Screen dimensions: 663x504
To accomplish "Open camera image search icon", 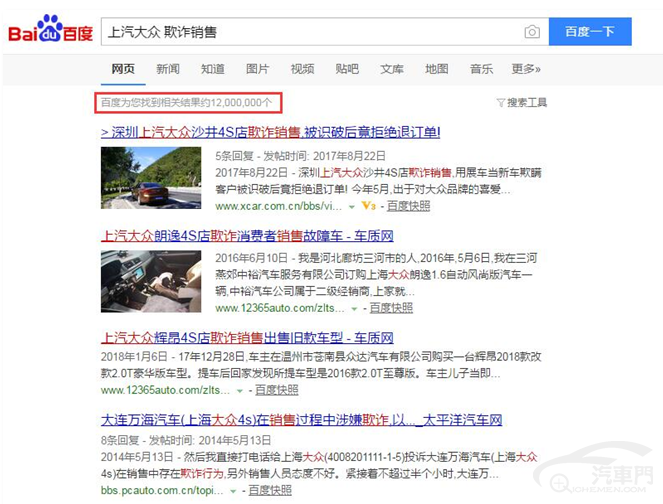I will pyautogui.click(x=532, y=32).
